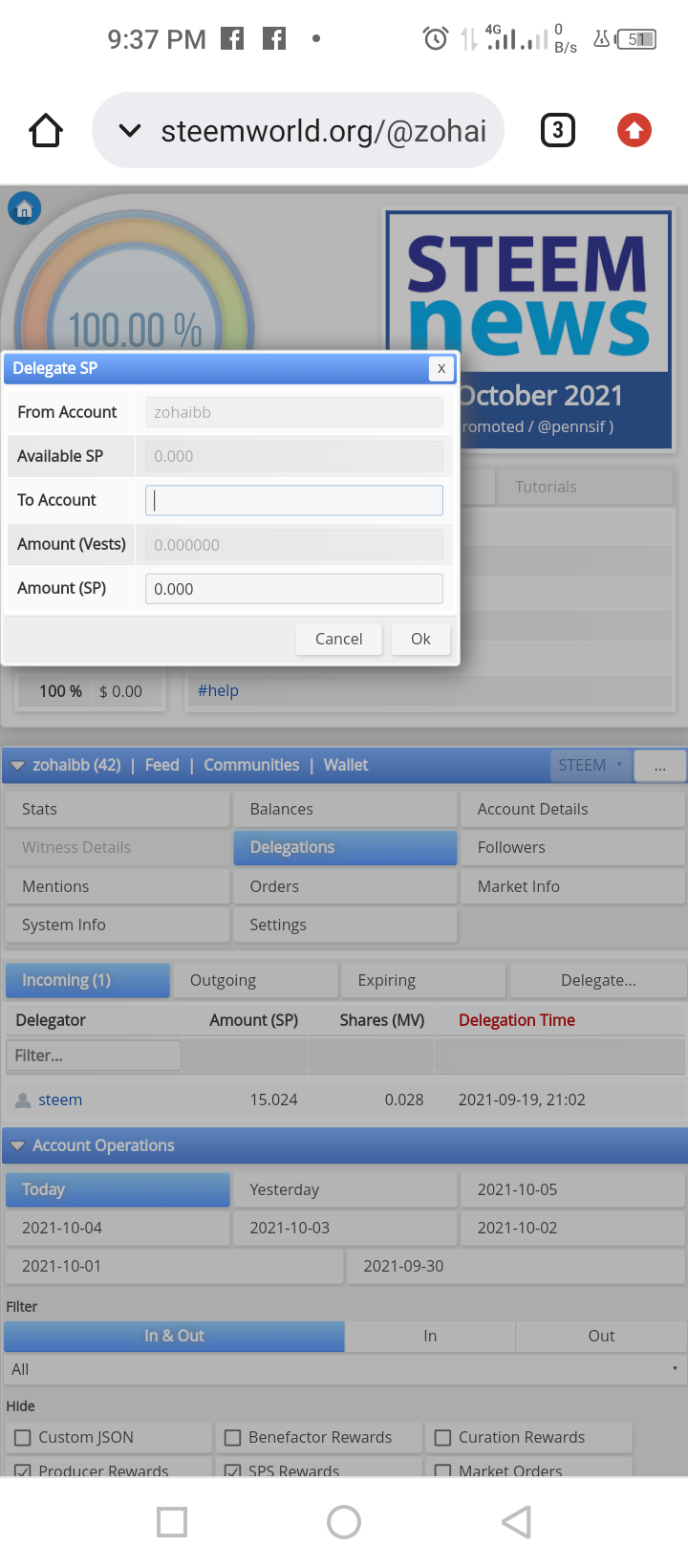Open the STEEM currency dropdown
Screen dimensions: 688x1568
[x=591, y=766]
